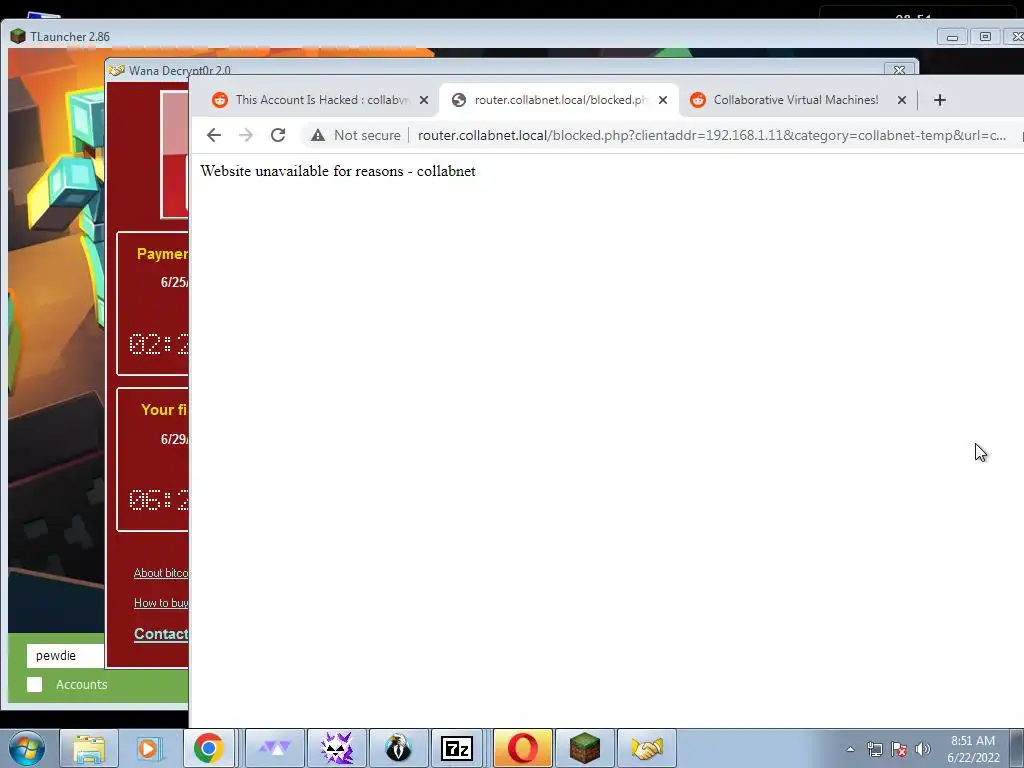Click the TLauncher 2.86 title bar icon
1024x768 pixels.
point(18,37)
